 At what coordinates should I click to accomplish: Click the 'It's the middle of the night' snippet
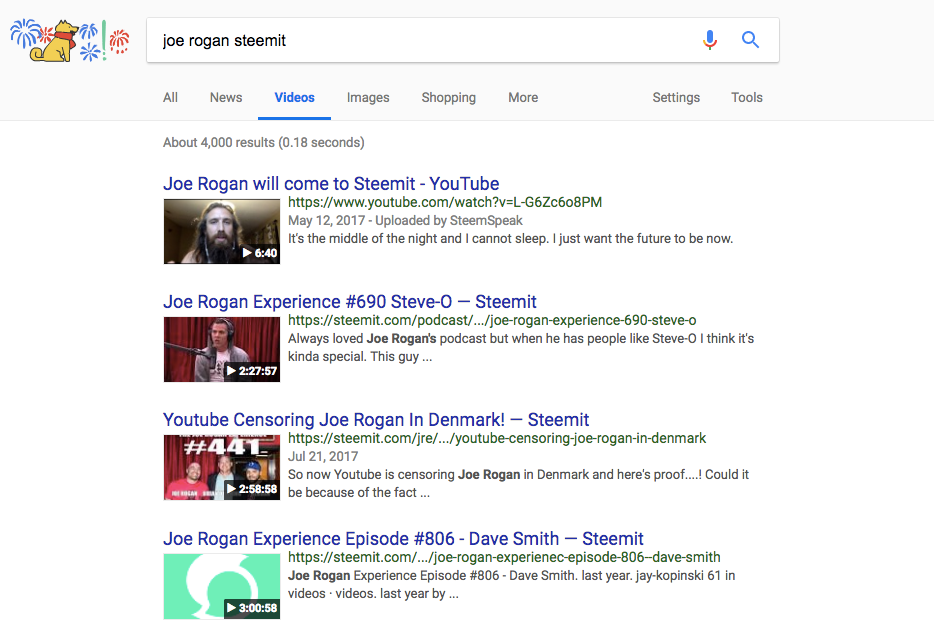(510, 239)
